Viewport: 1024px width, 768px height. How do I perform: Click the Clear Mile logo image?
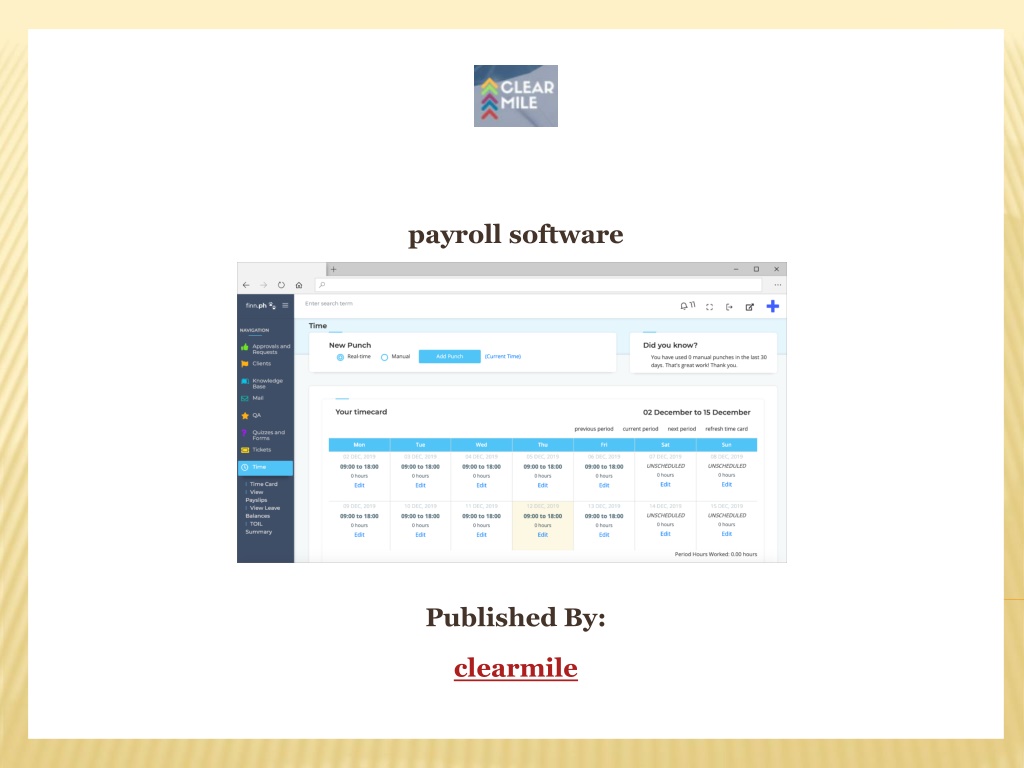(516, 96)
